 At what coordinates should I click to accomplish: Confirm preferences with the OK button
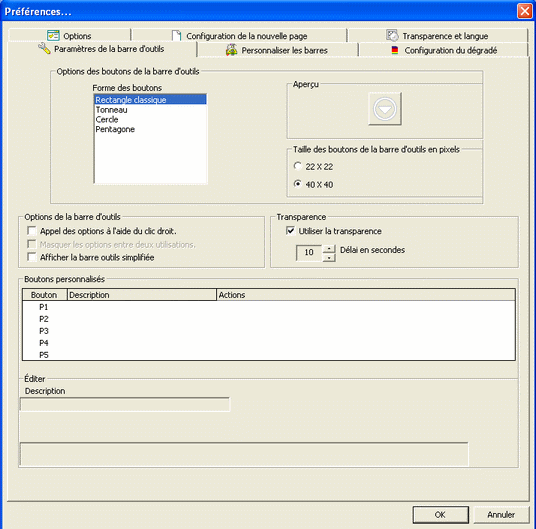440,514
